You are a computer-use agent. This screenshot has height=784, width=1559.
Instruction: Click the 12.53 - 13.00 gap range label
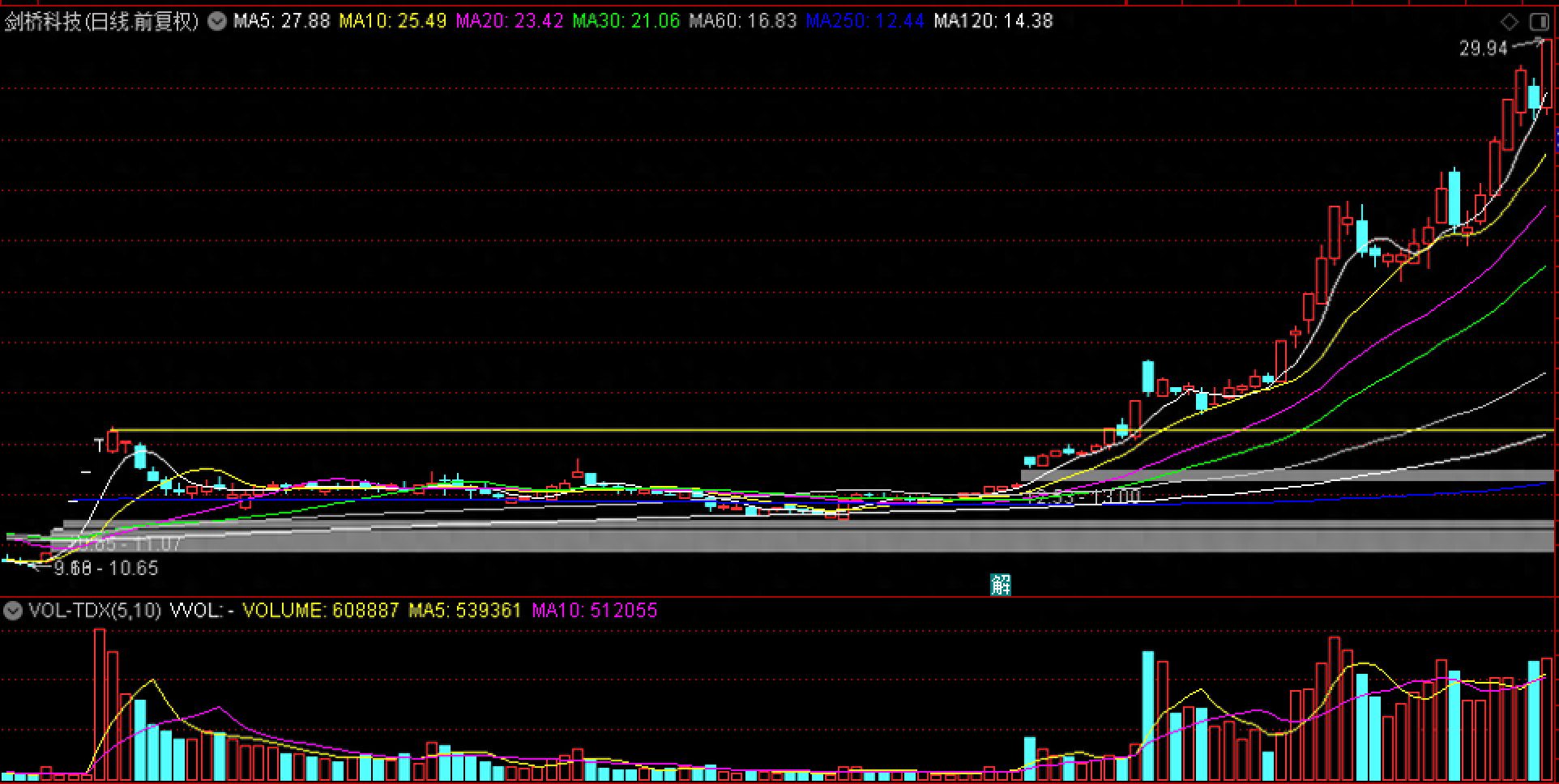tap(1083, 496)
